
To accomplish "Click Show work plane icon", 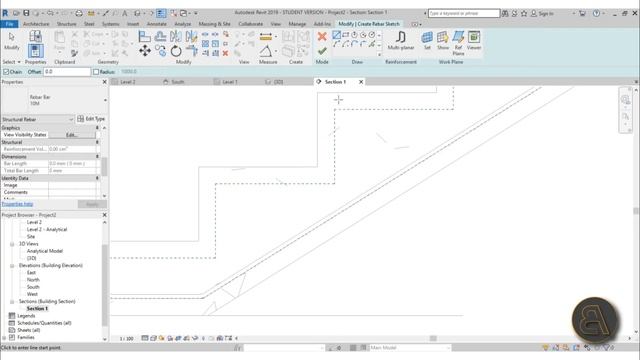I will 442,40.
